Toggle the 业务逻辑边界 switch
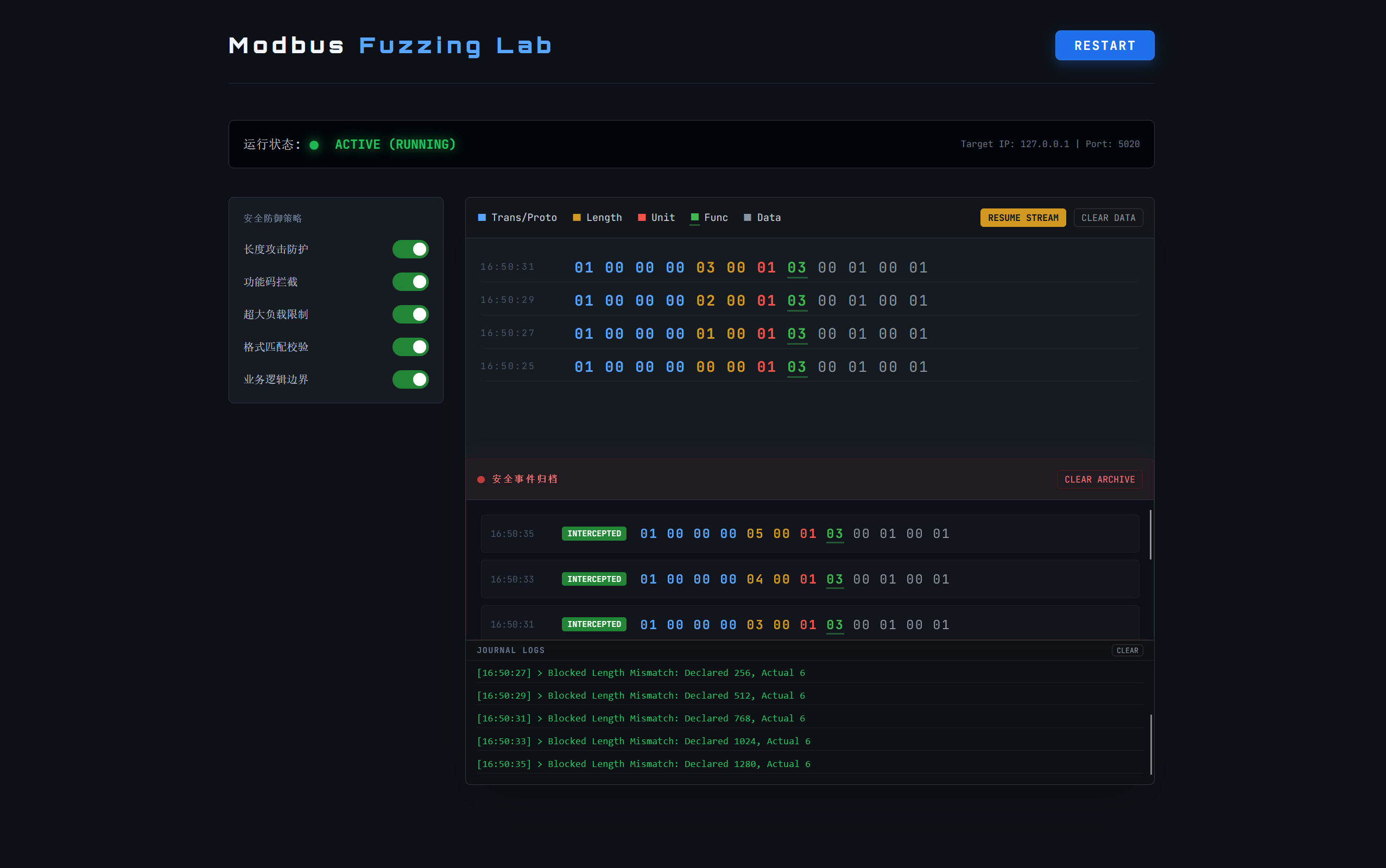The height and width of the screenshot is (868, 1386). click(x=410, y=379)
